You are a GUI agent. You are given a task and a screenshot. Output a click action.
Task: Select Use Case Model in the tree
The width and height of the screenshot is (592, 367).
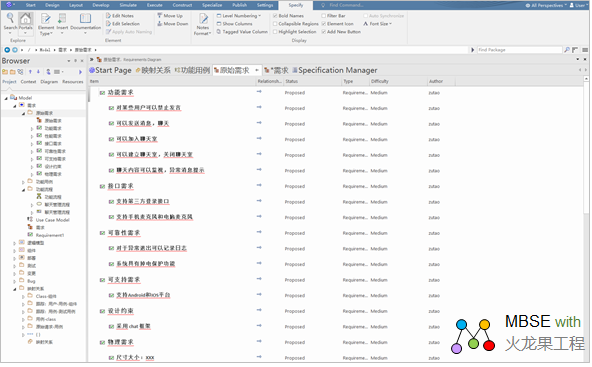coord(53,220)
